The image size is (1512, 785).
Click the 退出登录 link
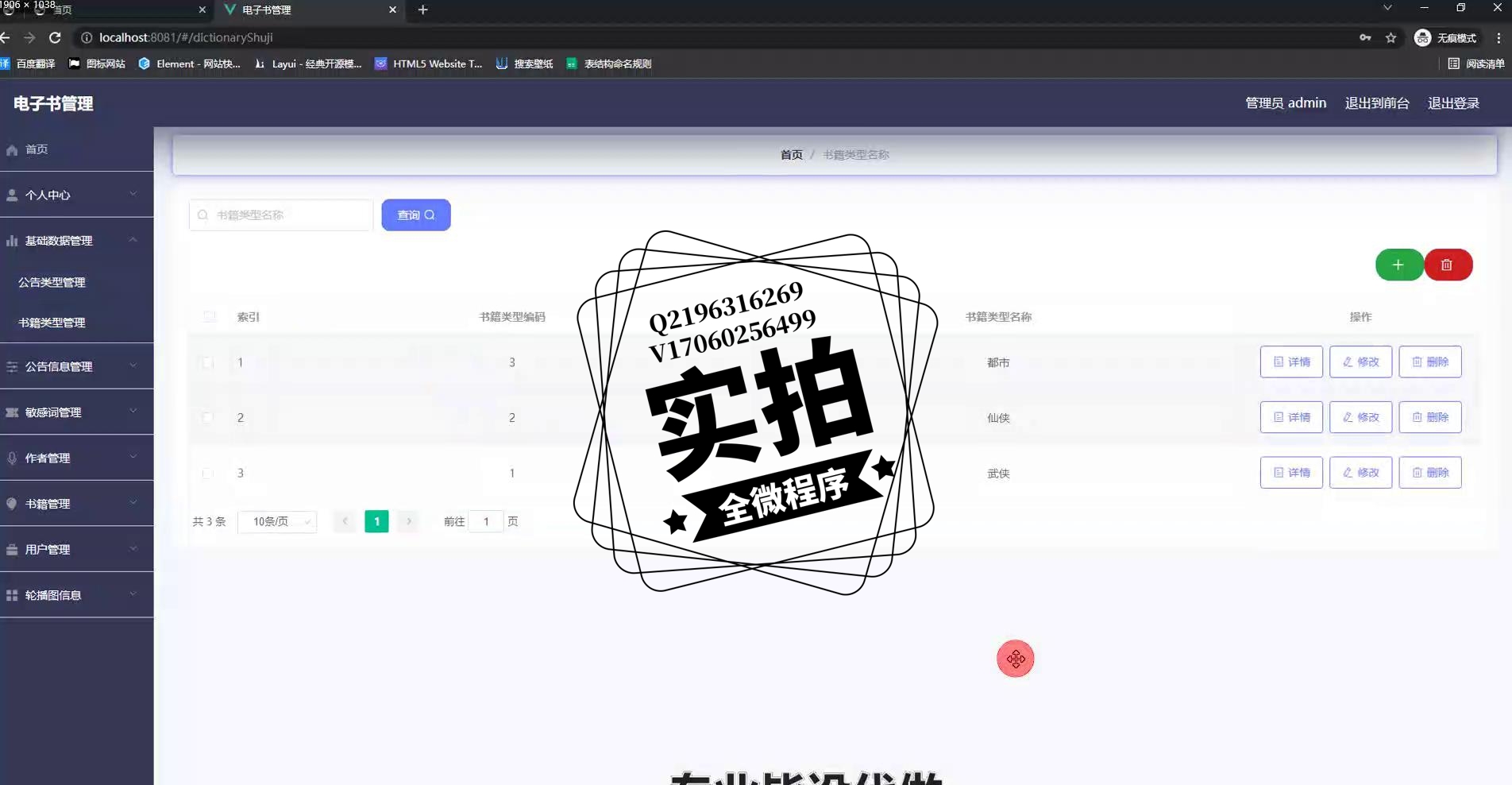coord(1453,103)
